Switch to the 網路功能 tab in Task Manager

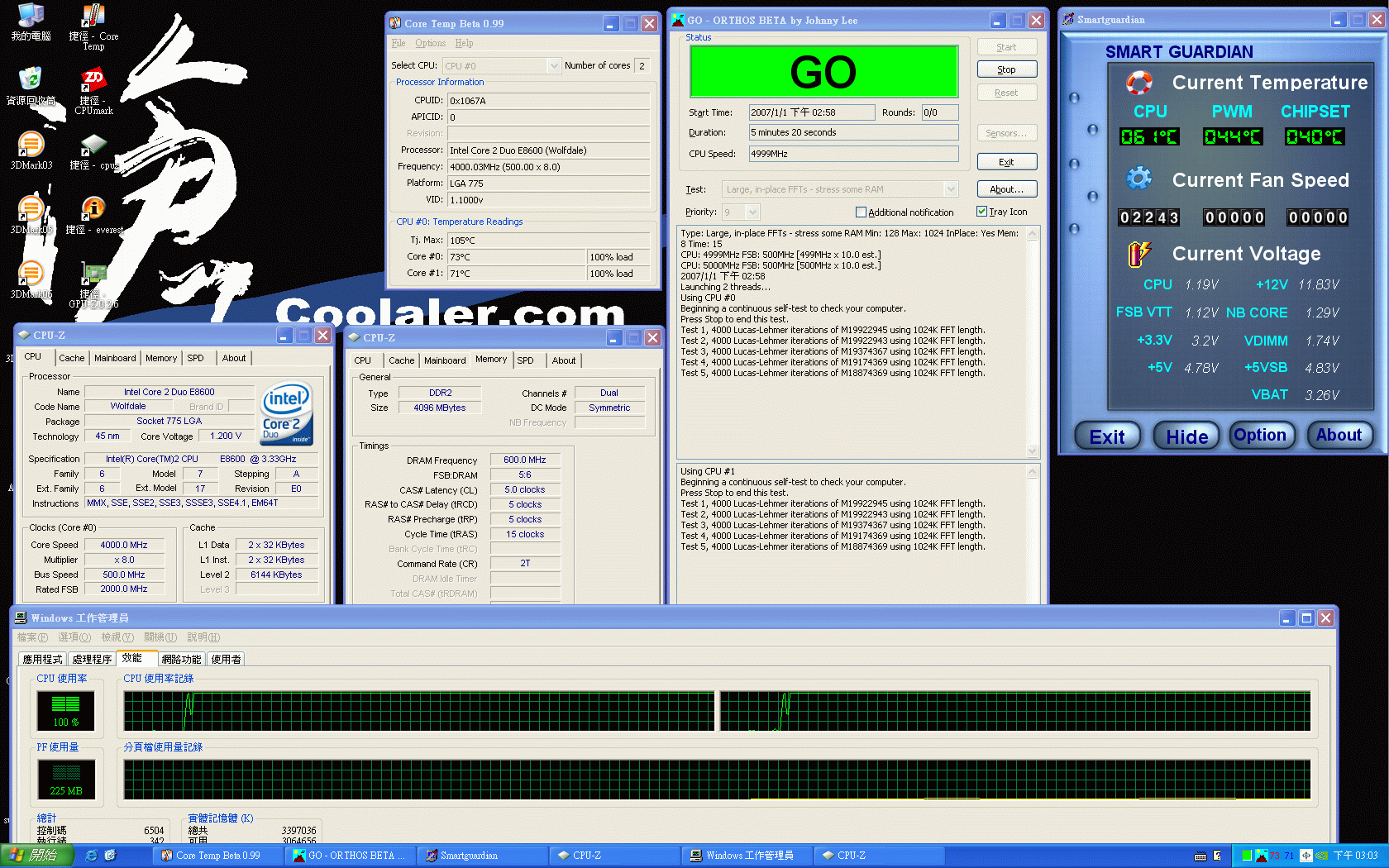pos(181,659)
